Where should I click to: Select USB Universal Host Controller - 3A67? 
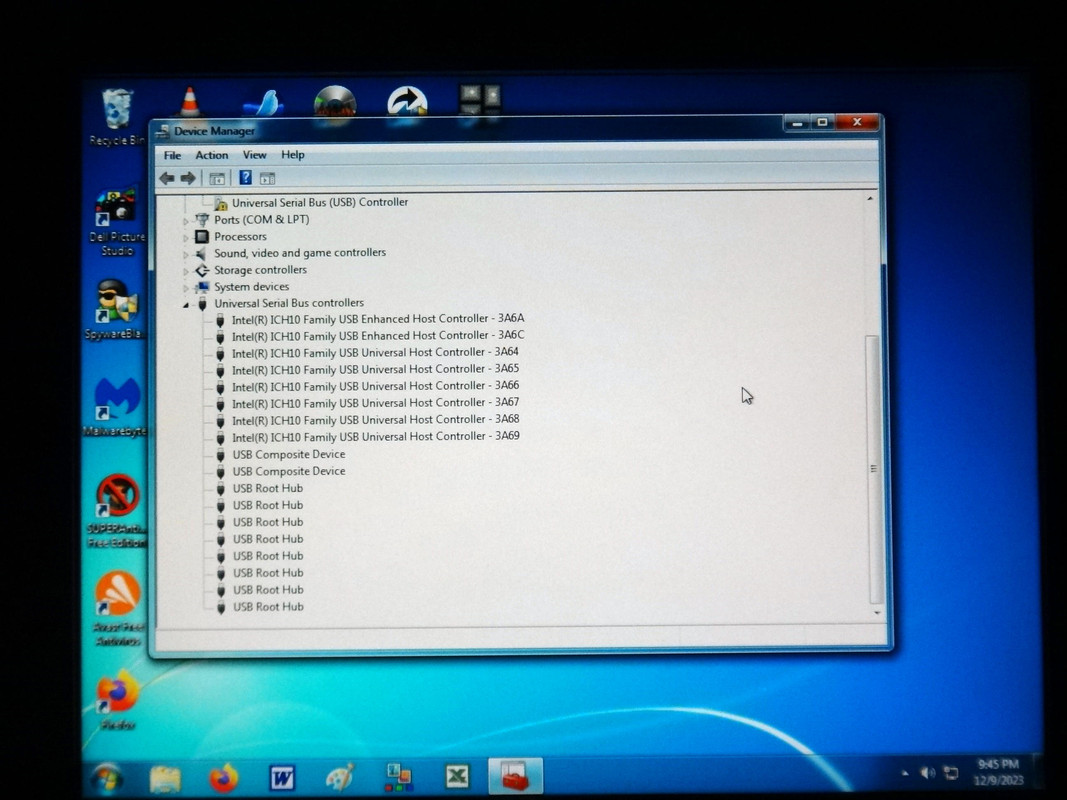[375, 403]
